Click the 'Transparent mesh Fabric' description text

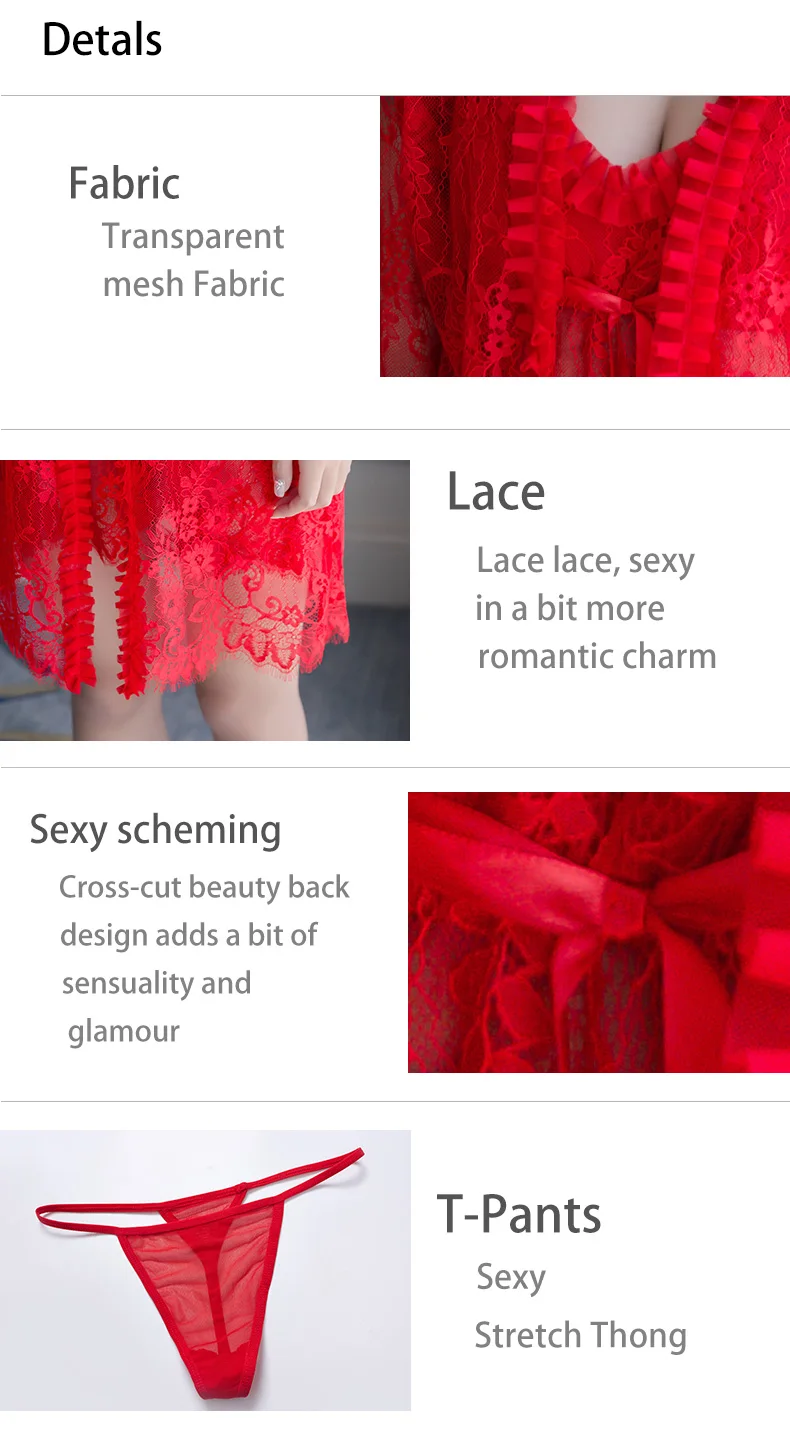(193, 260)
